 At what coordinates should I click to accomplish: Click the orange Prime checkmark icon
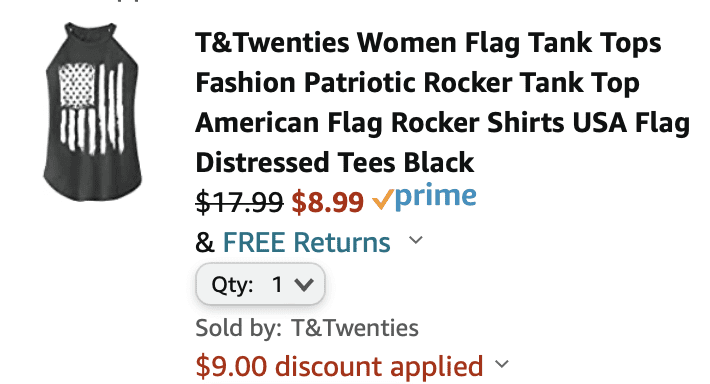(x=383, y=199)
